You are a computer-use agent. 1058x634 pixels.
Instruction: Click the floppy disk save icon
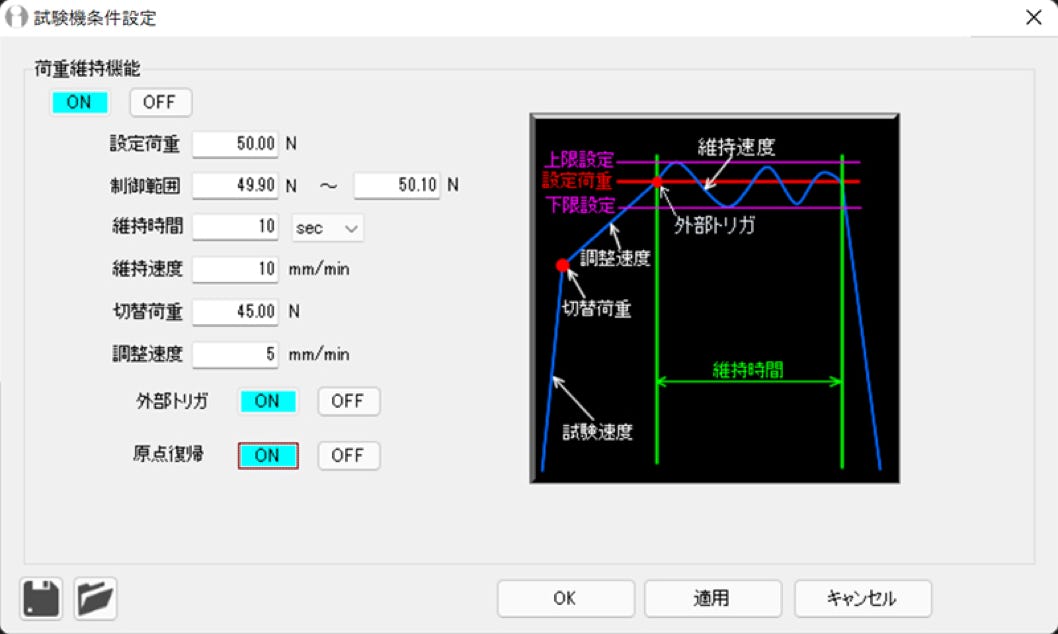41,598
